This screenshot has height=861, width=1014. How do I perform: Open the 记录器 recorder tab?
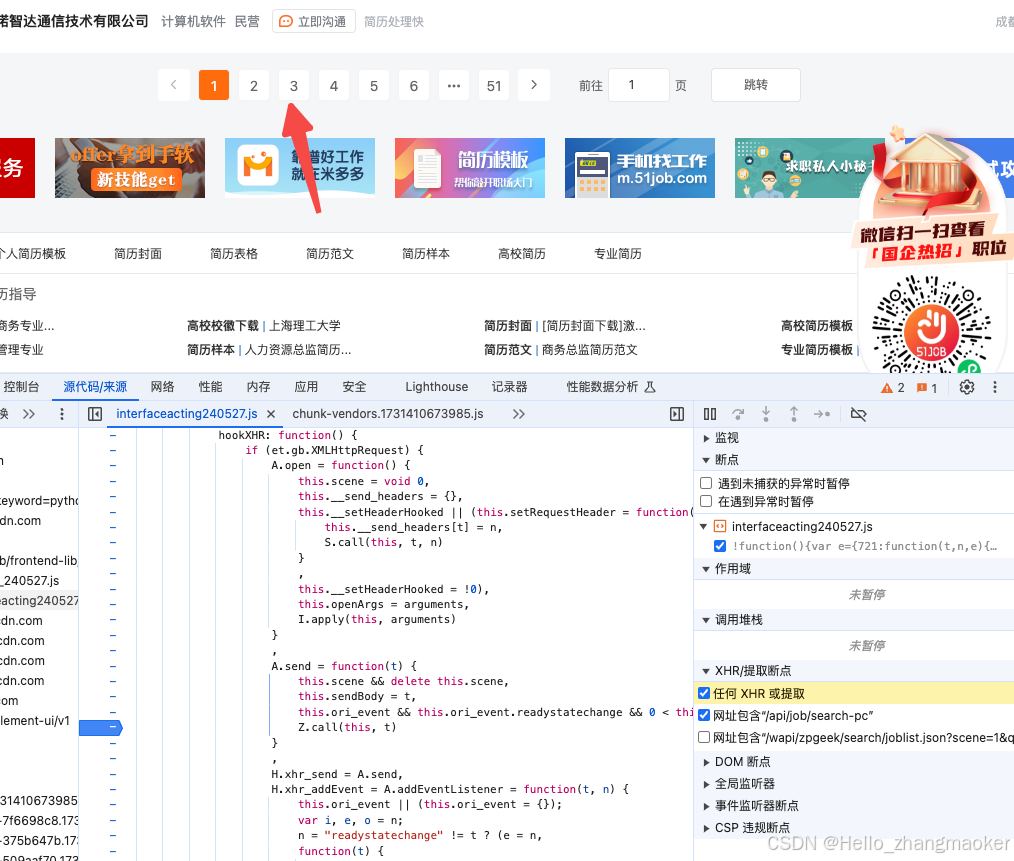[x=510, y=387]
